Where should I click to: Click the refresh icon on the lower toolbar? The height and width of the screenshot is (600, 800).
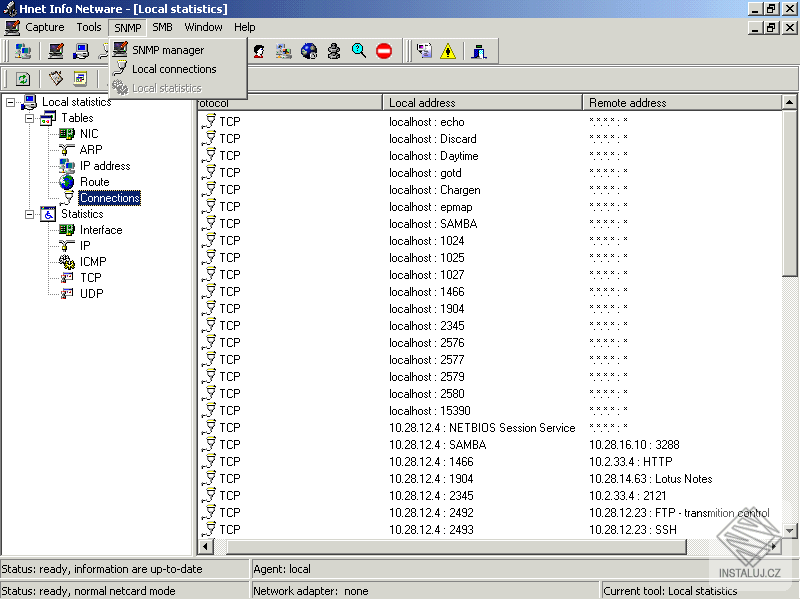coord(23,79)
